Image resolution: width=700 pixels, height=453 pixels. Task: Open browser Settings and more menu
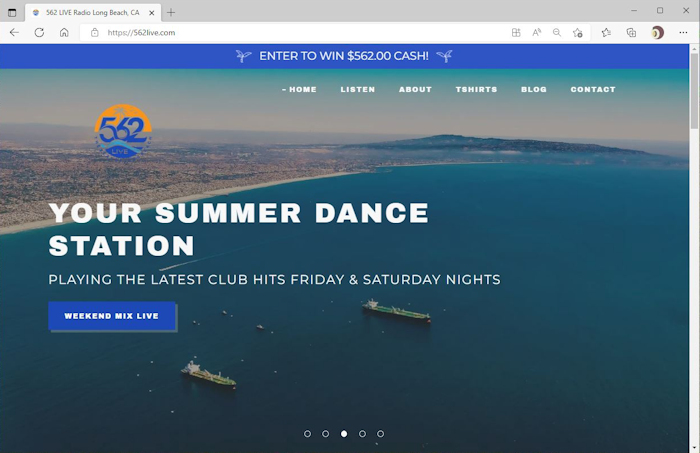tap(683, 33)
